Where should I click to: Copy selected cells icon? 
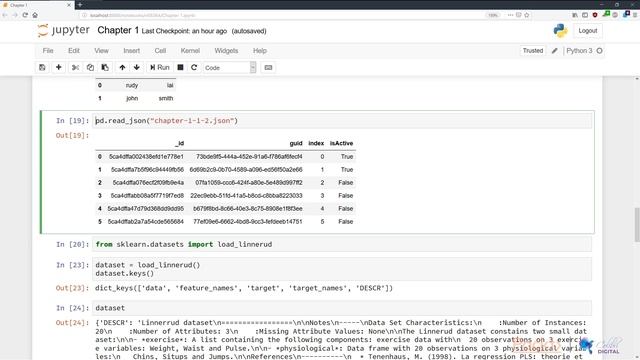coord(90,67)
